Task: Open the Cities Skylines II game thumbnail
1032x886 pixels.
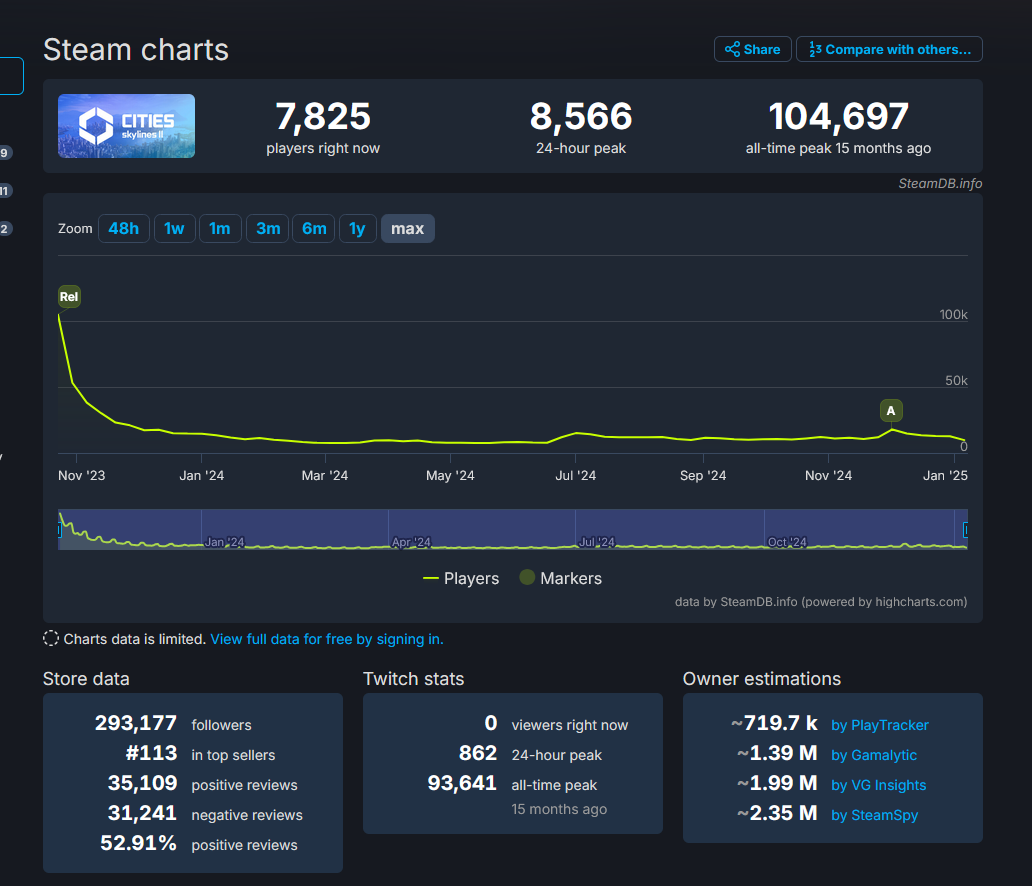Action: [126, 126]
